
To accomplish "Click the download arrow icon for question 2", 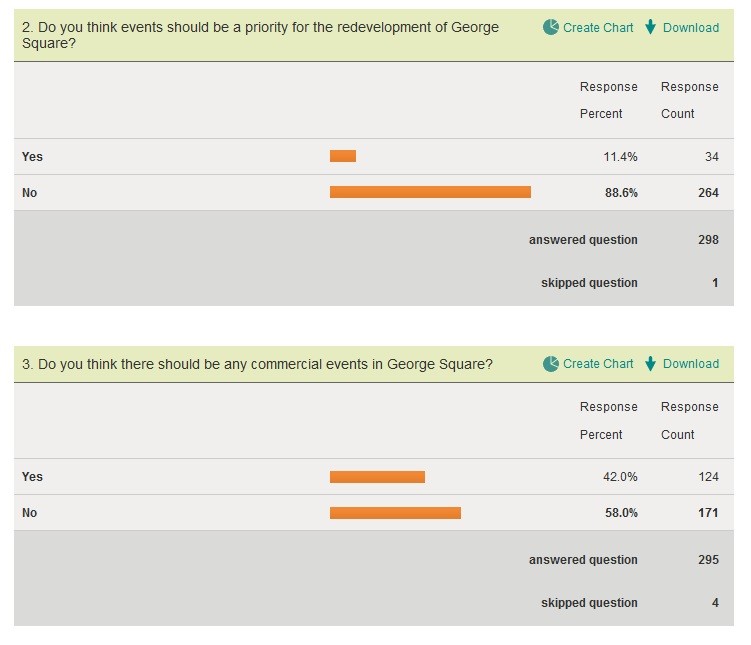I will click(x=650, y=27).
